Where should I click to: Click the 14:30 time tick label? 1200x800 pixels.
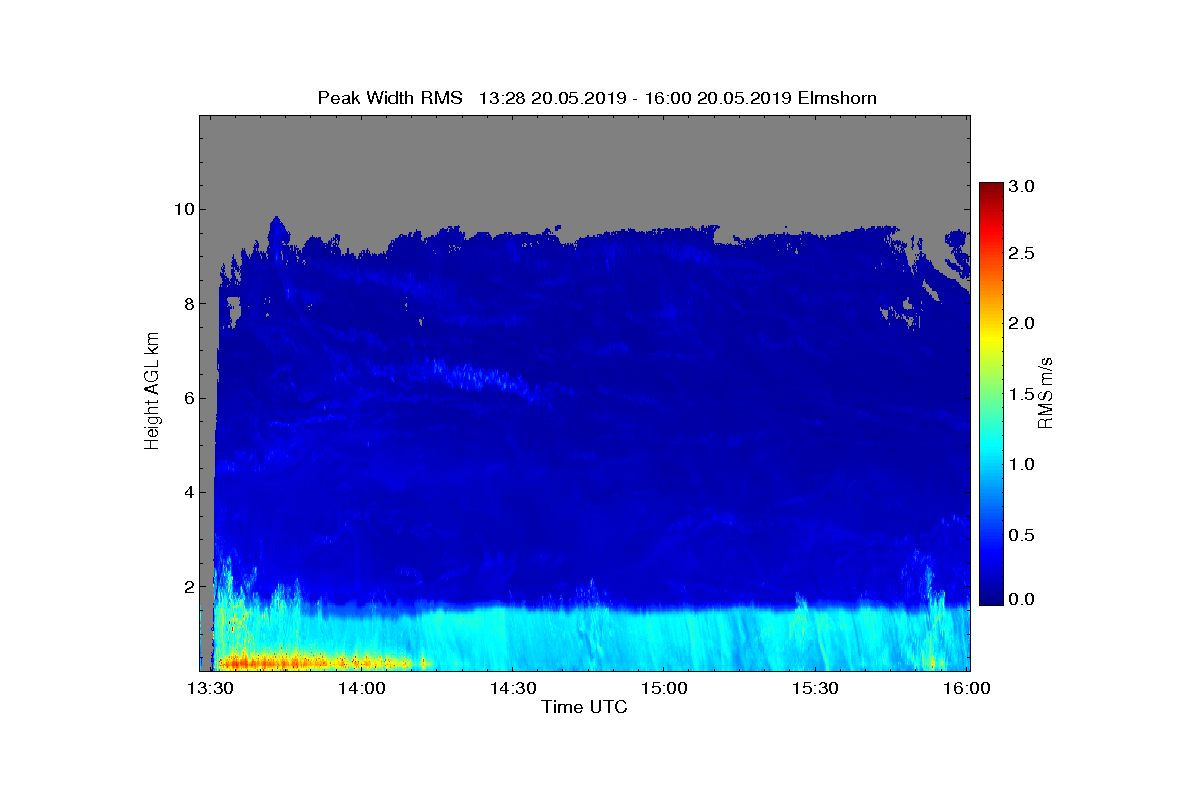[x=513, y=689]
